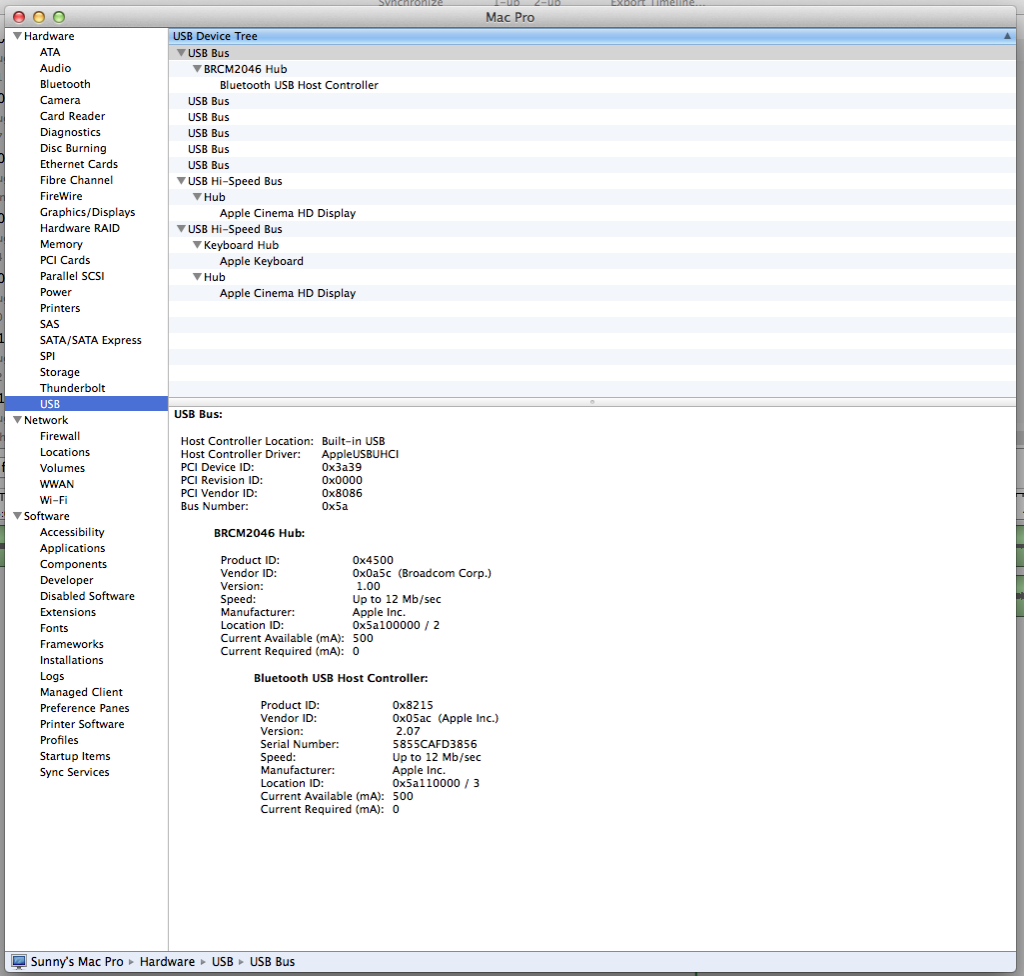
Task: Select Volumes under Network
Action: click(62, 468)
